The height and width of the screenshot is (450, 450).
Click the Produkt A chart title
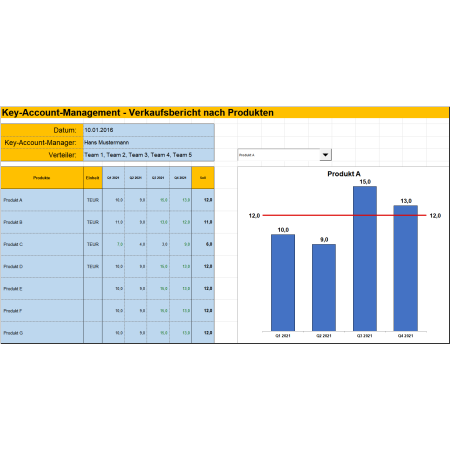[344, 174]
